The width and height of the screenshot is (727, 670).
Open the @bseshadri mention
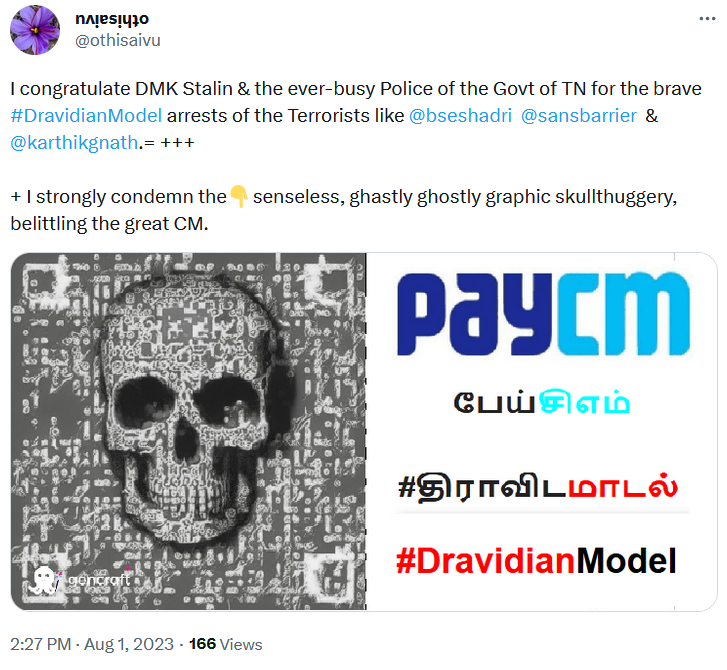[x=460, y=115]
